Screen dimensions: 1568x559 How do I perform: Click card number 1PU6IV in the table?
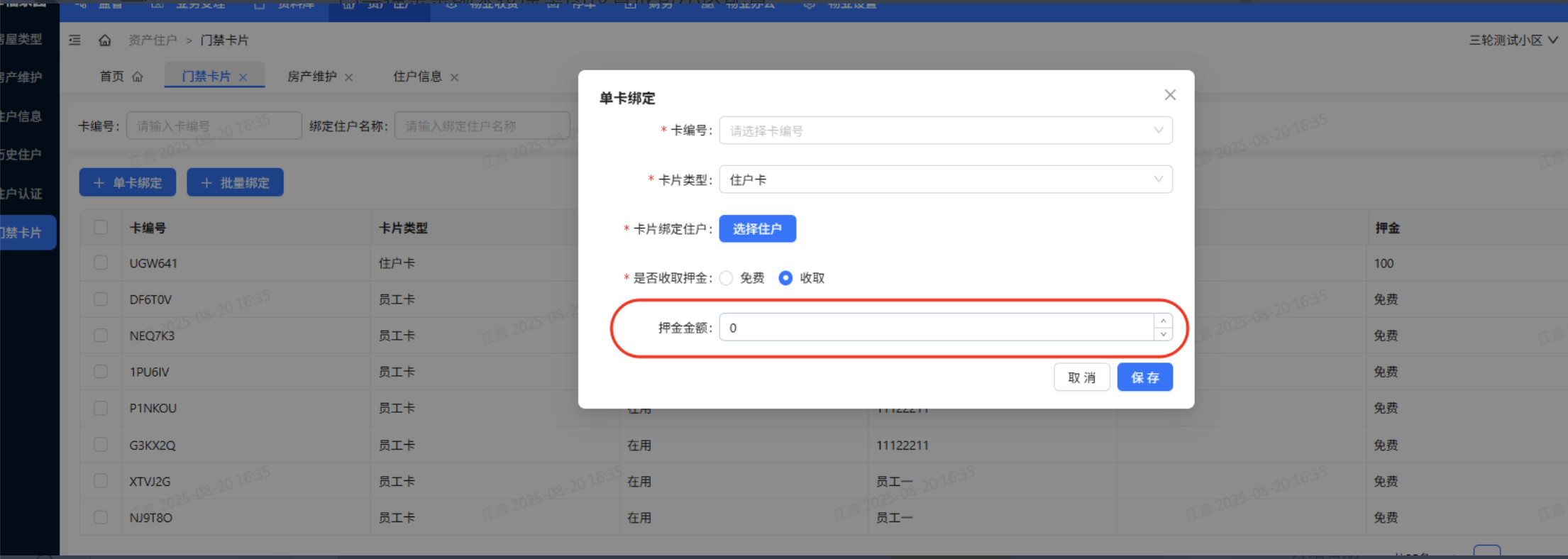[149, 372]
